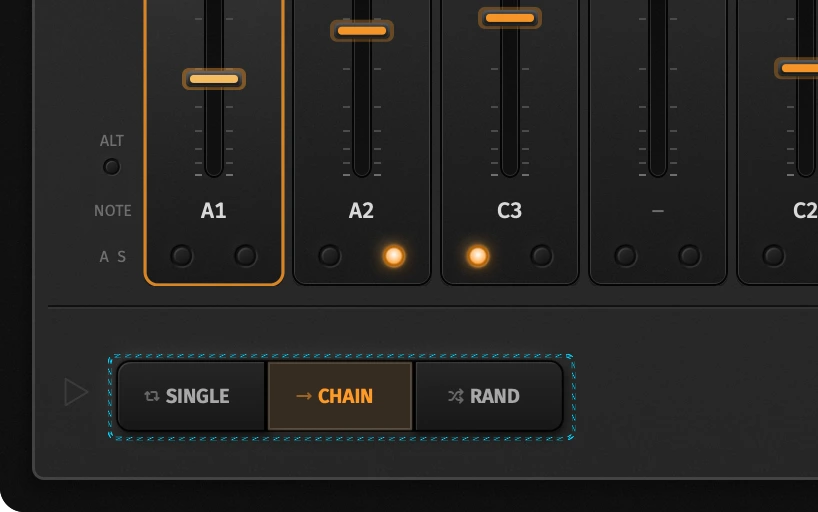The image size is (818, 512).
Task: Enable the A toggle under step C2
Action: (774, 256)
